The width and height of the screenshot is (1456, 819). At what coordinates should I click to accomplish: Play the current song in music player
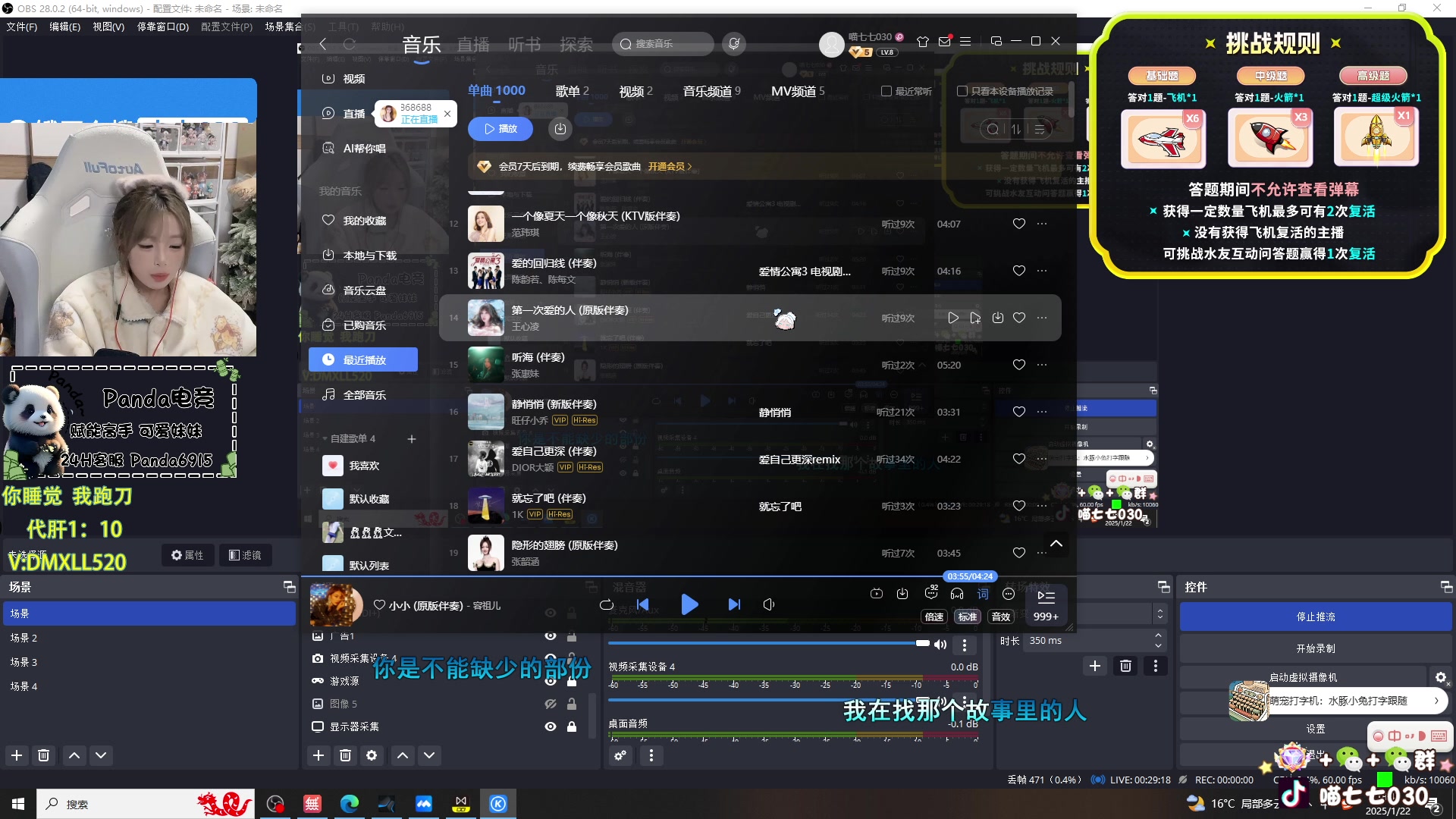pos(689,604)
